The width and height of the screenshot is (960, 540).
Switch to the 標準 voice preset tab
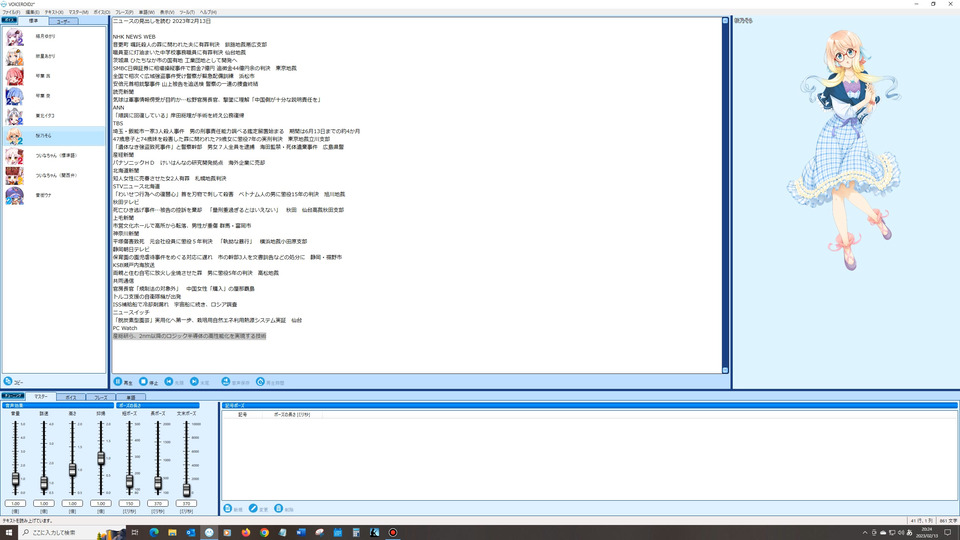coord(34,21)
